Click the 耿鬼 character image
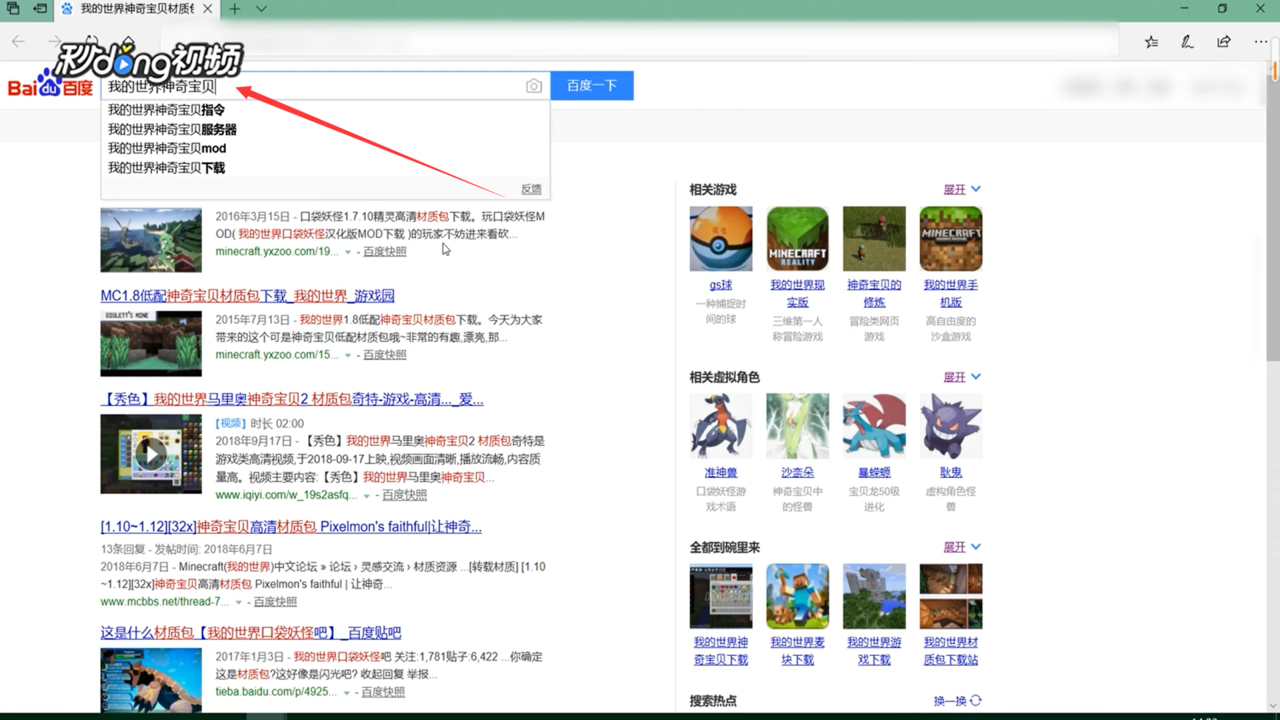Screen dimensions: 1280x720 951,426
